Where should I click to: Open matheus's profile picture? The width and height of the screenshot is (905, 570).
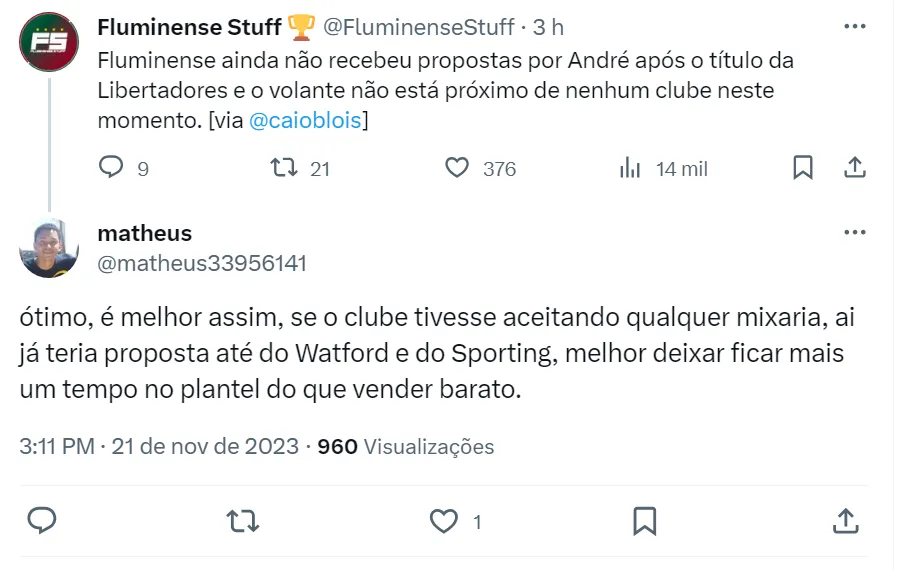pos(49,248)
